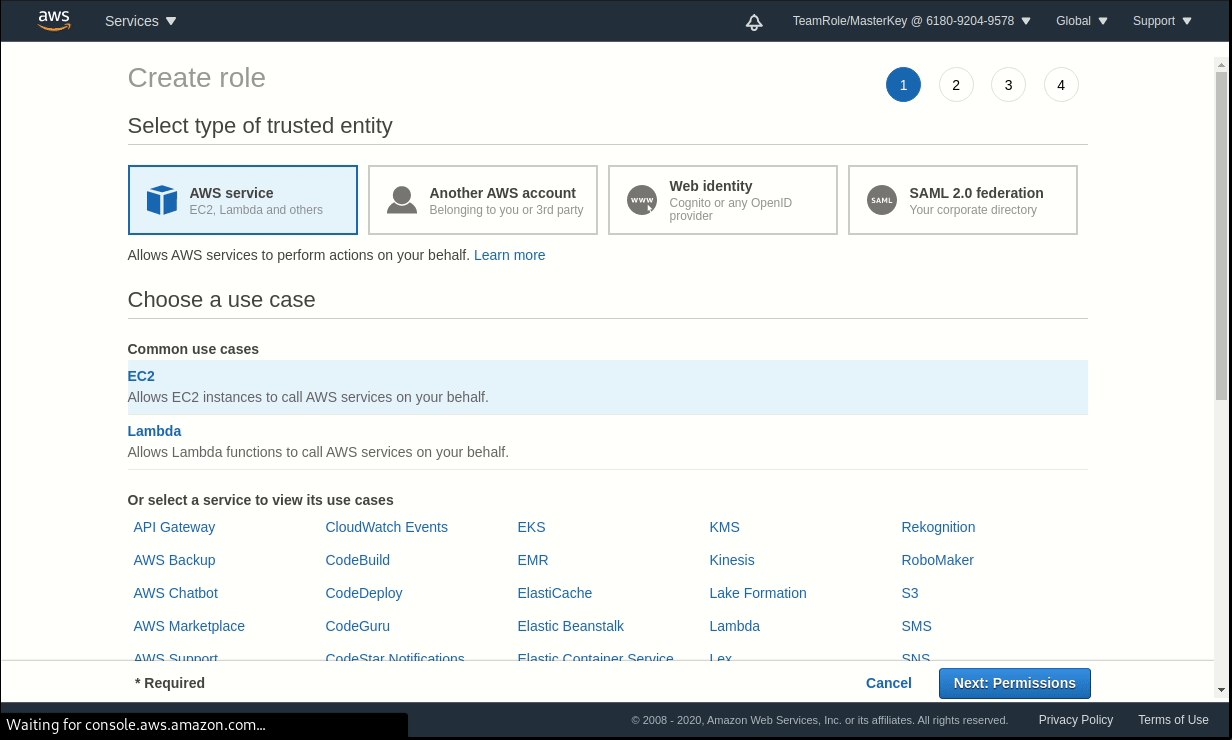Click the Cancel button
1232x740 pixels.
click(x=889, y=683)
